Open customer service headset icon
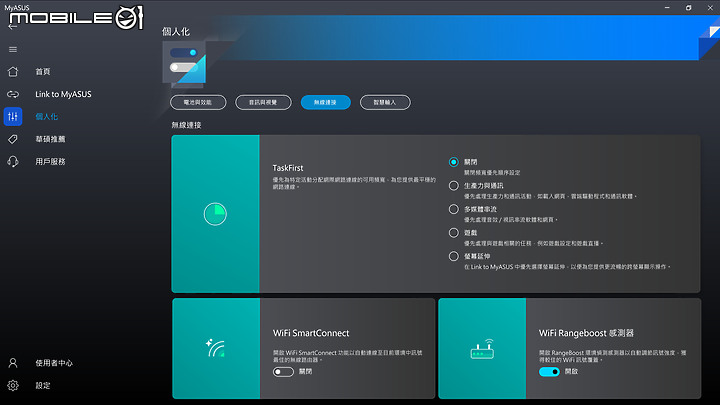The height and width of the screenshot is (405, 720). pyautogui.click(x=13, y=162)
